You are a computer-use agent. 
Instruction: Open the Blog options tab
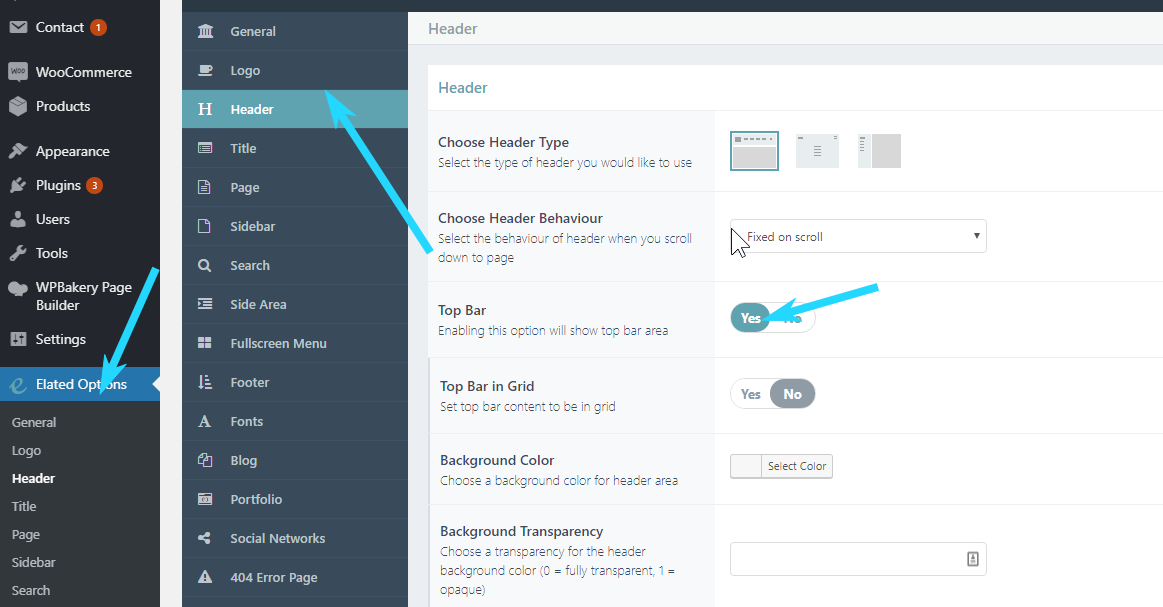click(294, 461)
